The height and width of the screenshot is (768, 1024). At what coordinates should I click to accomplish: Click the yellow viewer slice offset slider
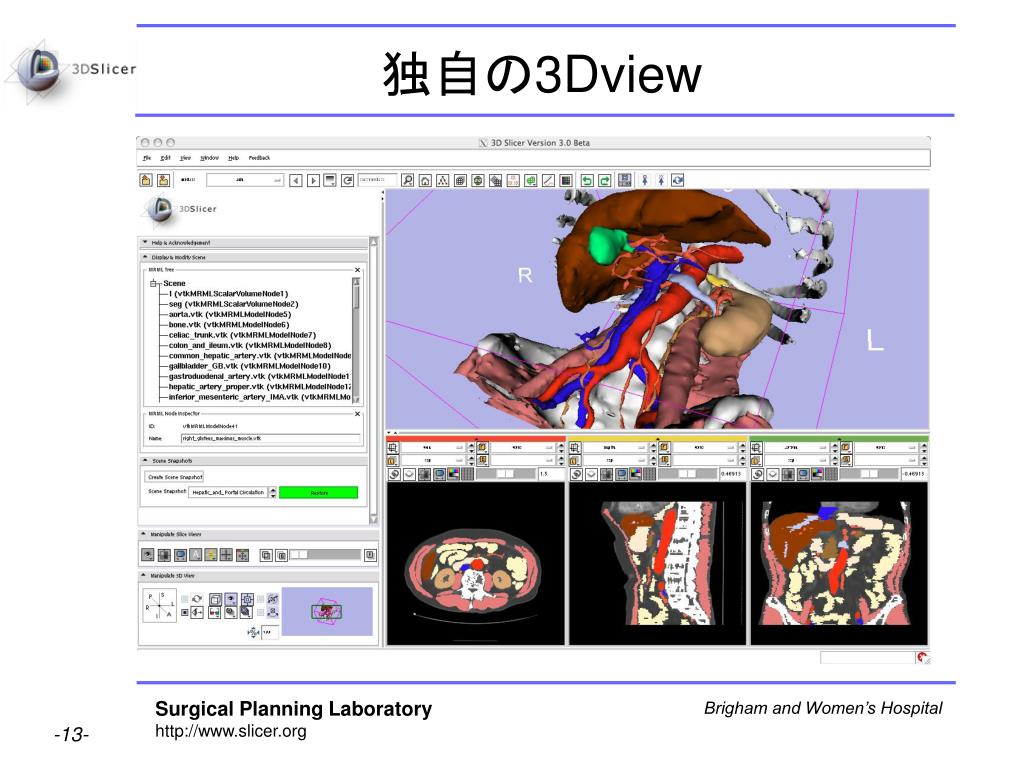pyautogui.click(x=688, y=474)
